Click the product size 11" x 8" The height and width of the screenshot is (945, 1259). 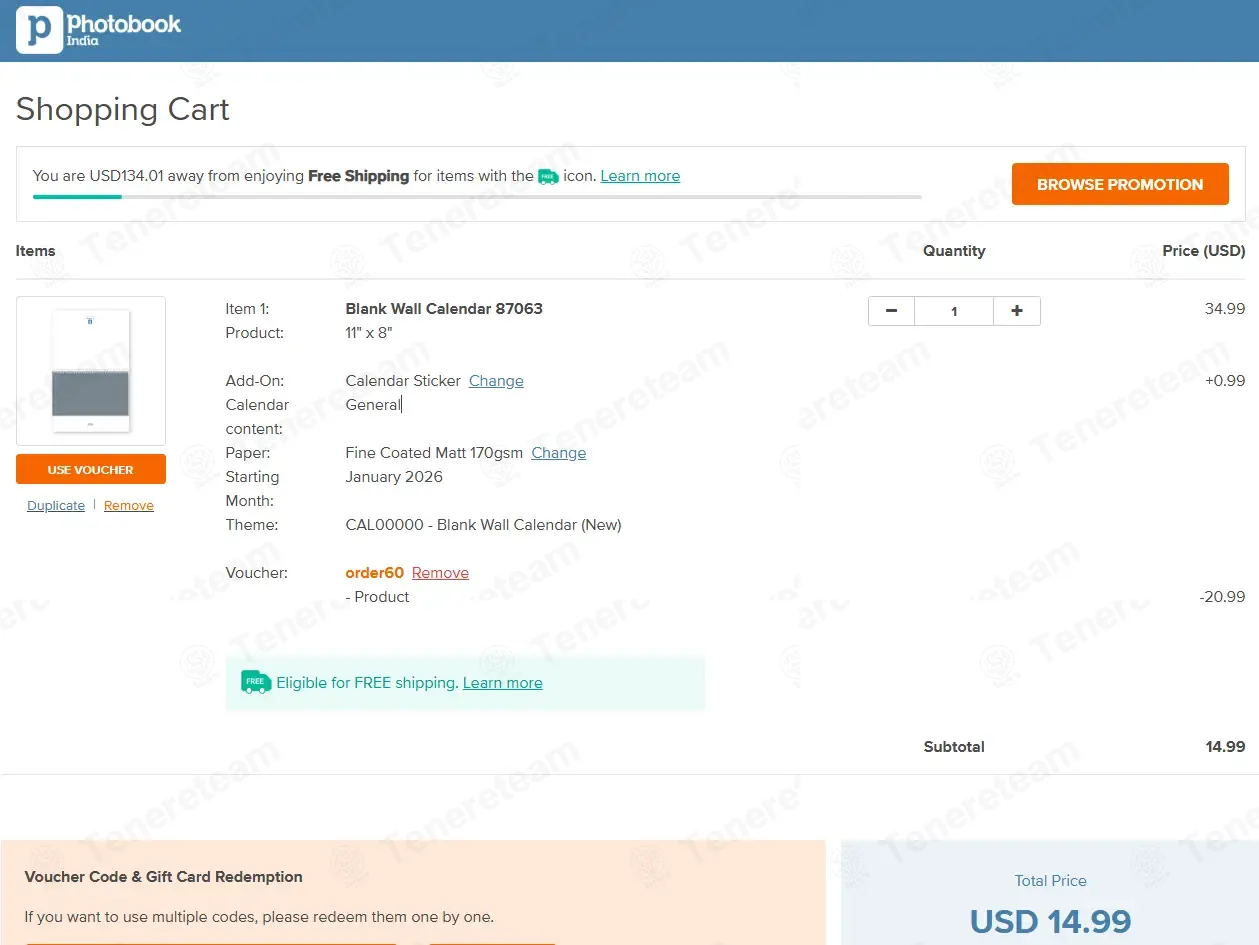(x=369, y=333)
